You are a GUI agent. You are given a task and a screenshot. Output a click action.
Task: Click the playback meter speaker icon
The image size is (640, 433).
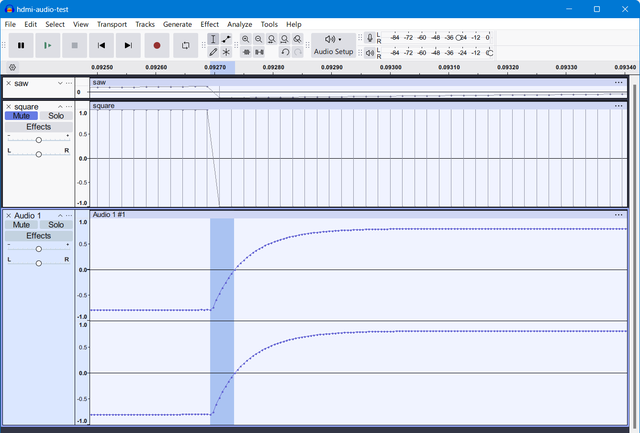[x=370, y=53]
